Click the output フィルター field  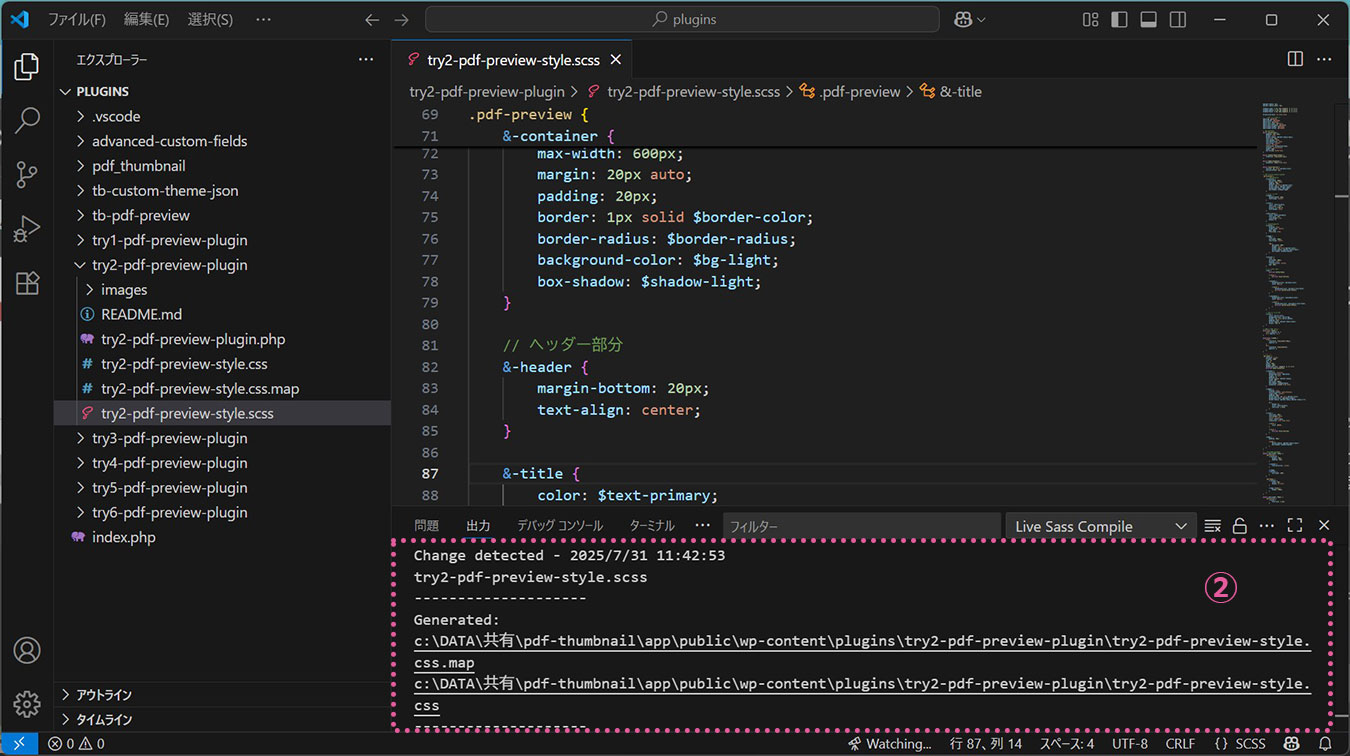click(862, 526)
